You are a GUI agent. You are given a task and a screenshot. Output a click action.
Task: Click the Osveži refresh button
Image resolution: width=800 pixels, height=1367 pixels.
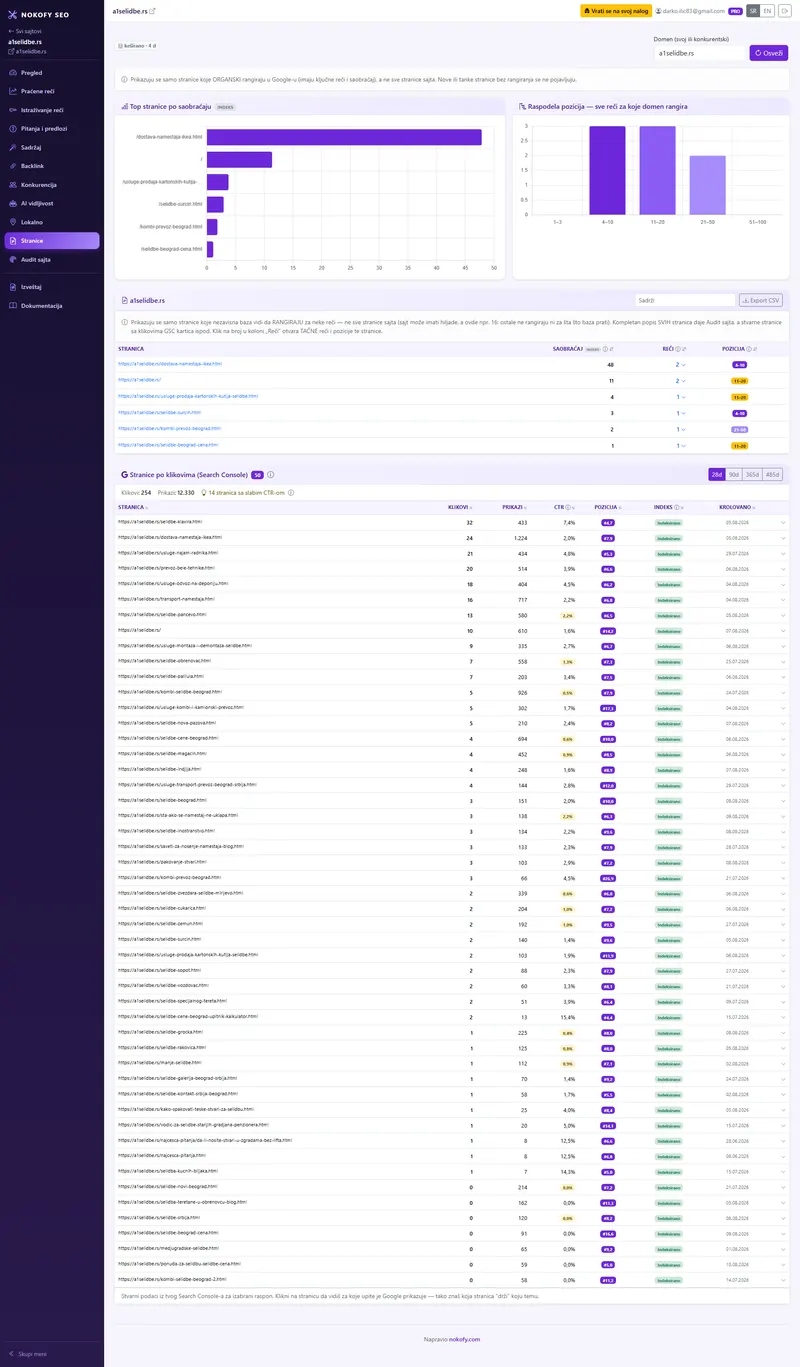pos(769,53)
